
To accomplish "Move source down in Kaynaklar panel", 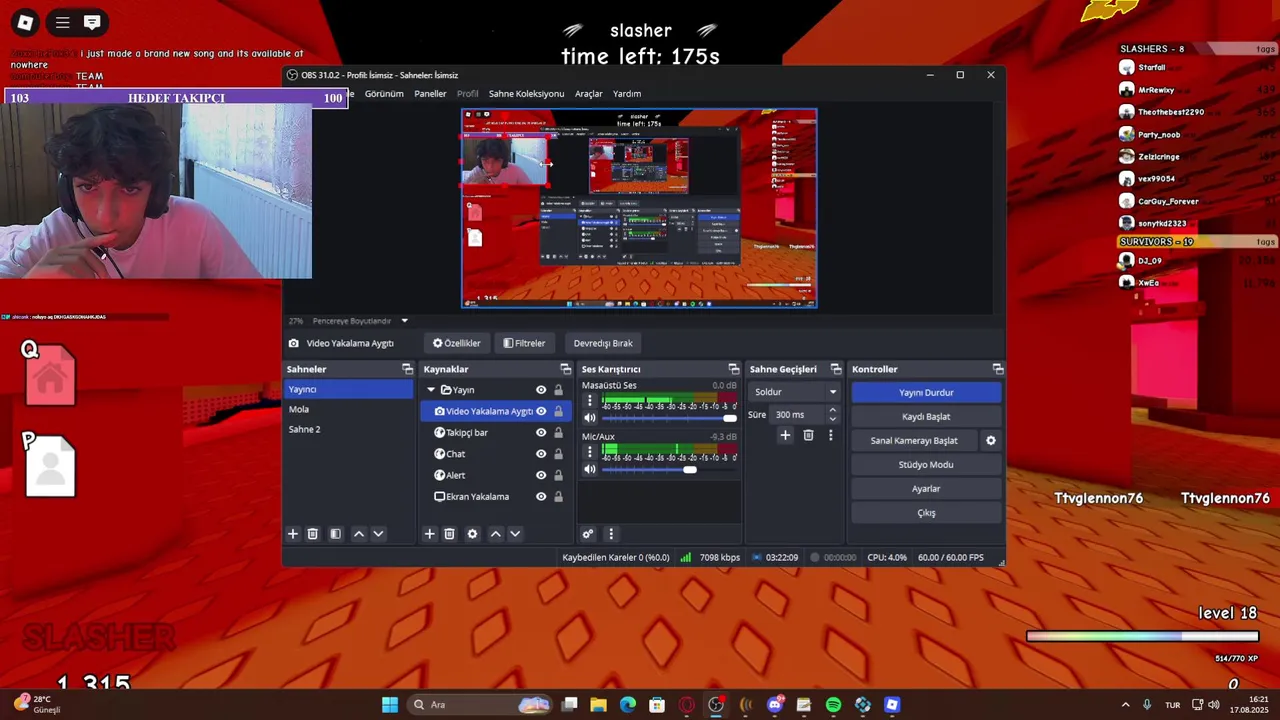I will coord(515,534).
